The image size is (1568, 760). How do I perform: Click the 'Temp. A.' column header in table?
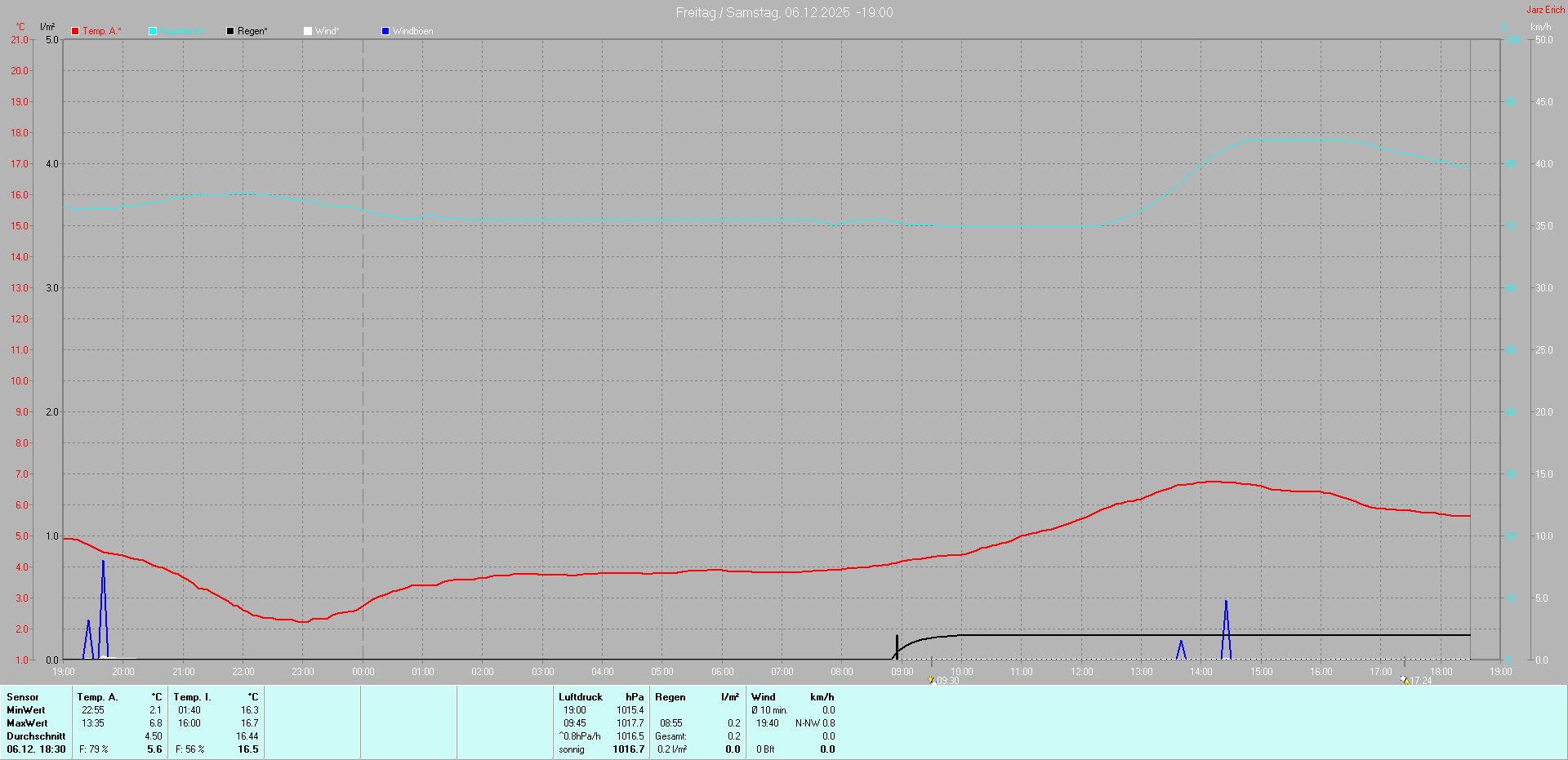[x=98, y=697]
